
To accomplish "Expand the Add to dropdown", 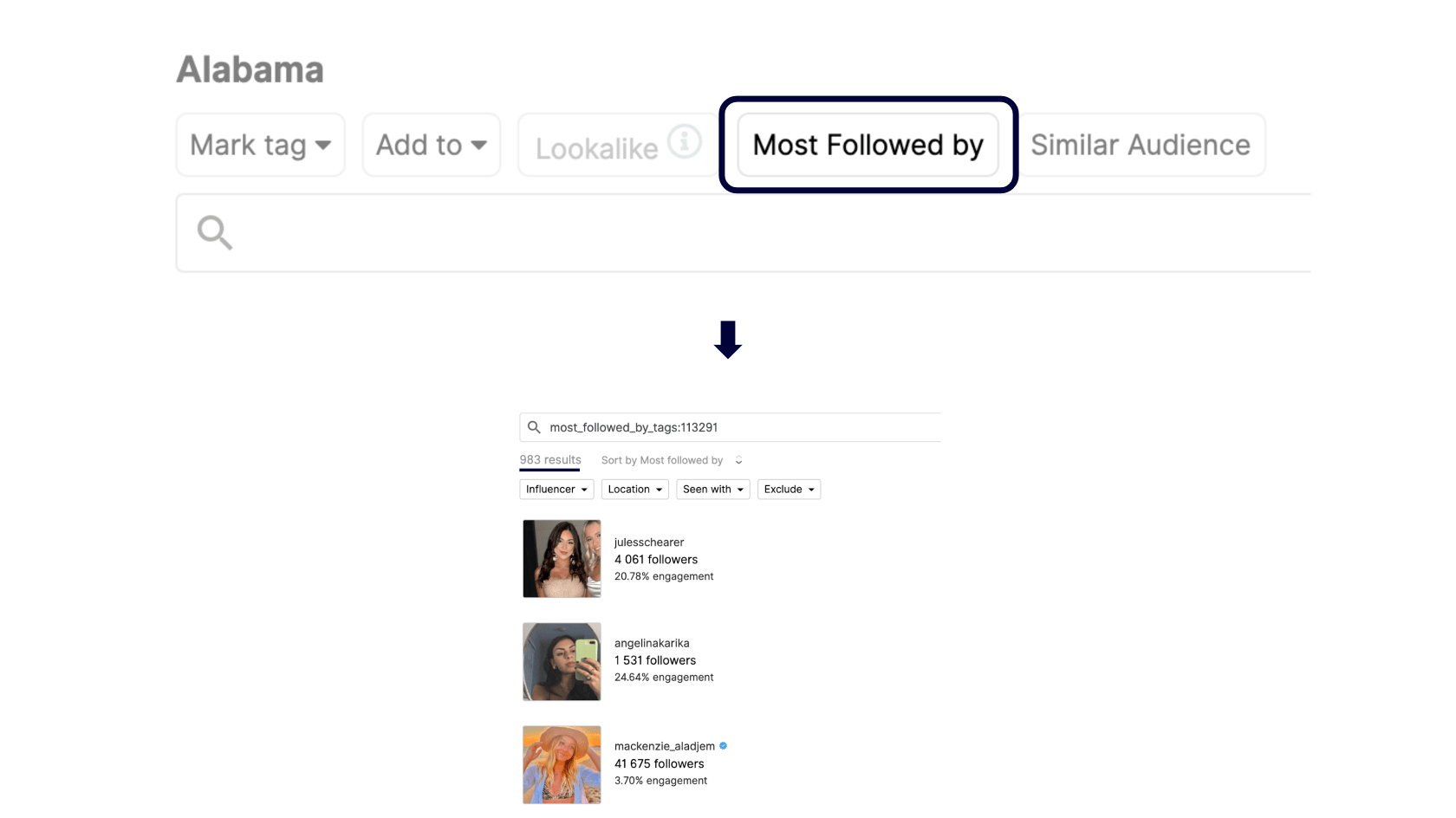I will (x=432, y=145).
